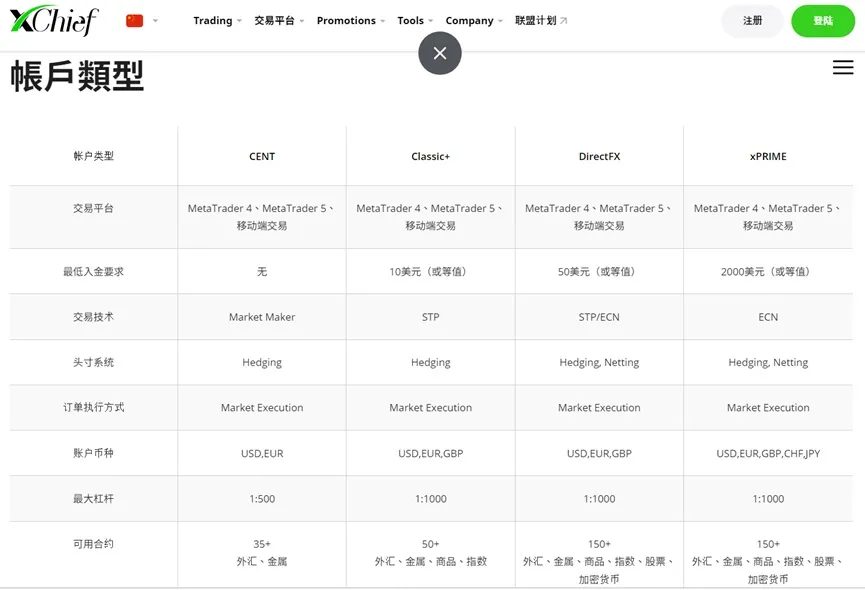This screenshot has height=590, width=865.
Task: Close the overlay with the round X button
Action: tap(440, 53)
